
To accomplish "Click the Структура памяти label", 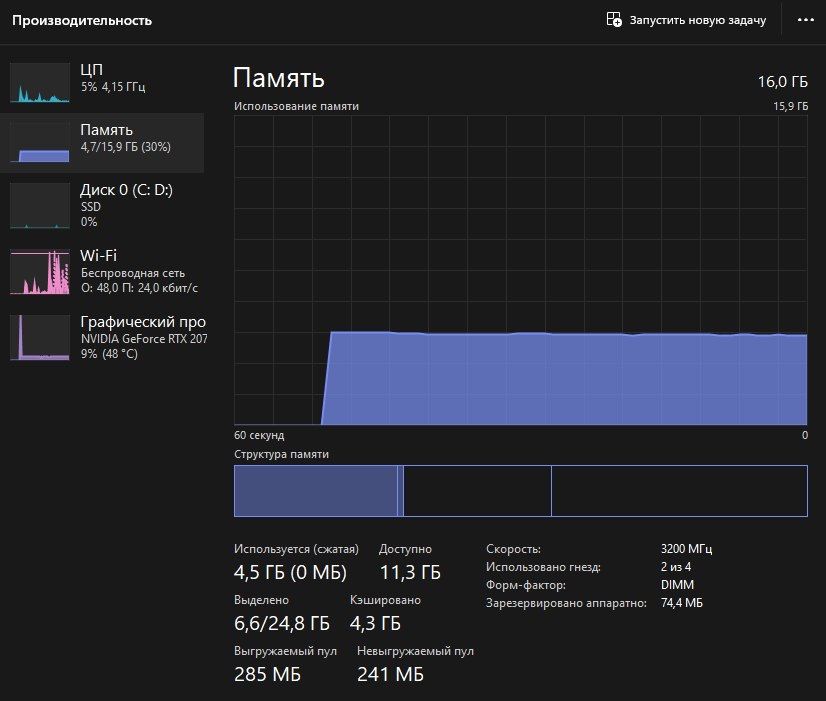I will (x=281, y=455).
